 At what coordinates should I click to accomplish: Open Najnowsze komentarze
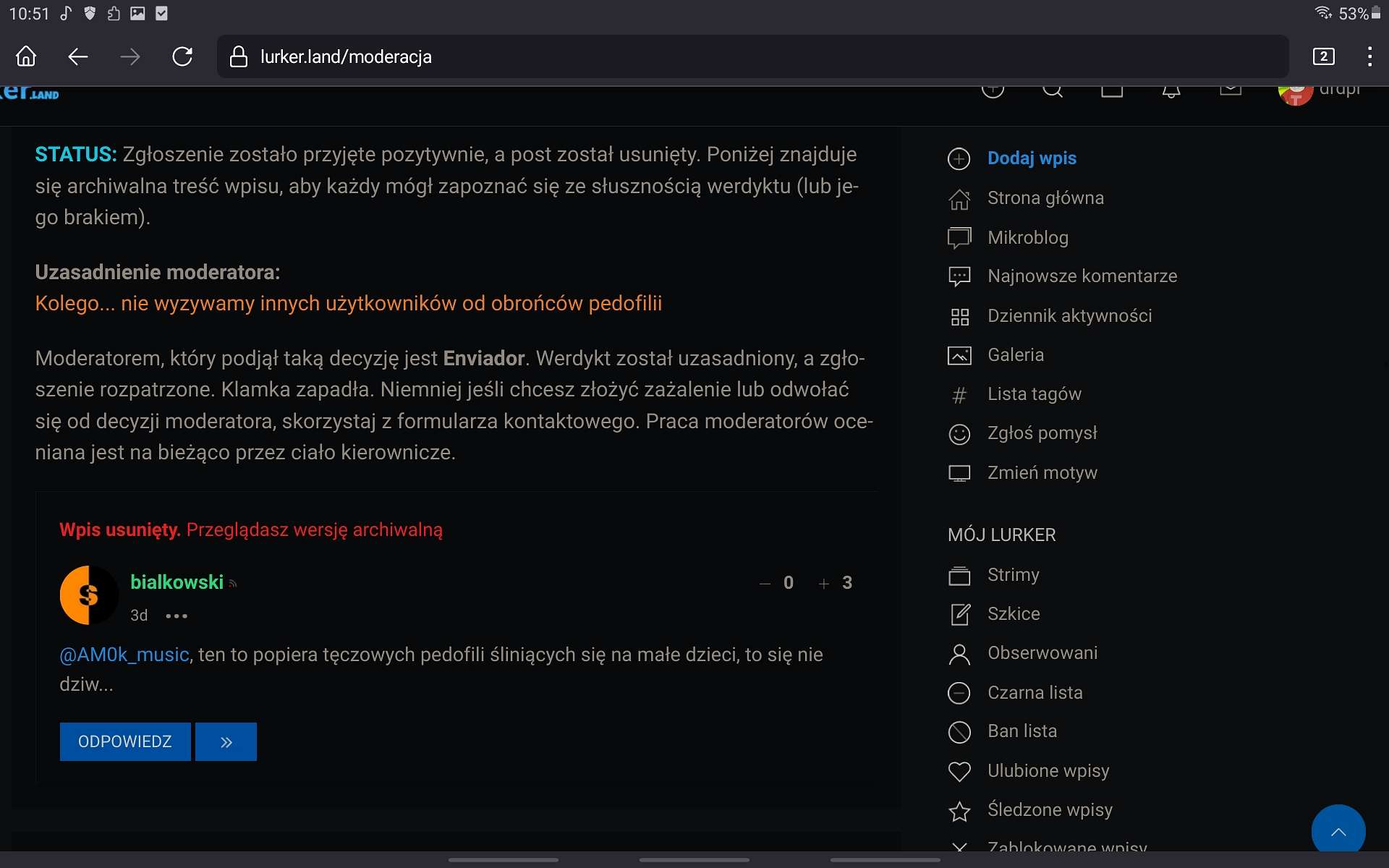pyautogui.click(x=1082, y=276)
